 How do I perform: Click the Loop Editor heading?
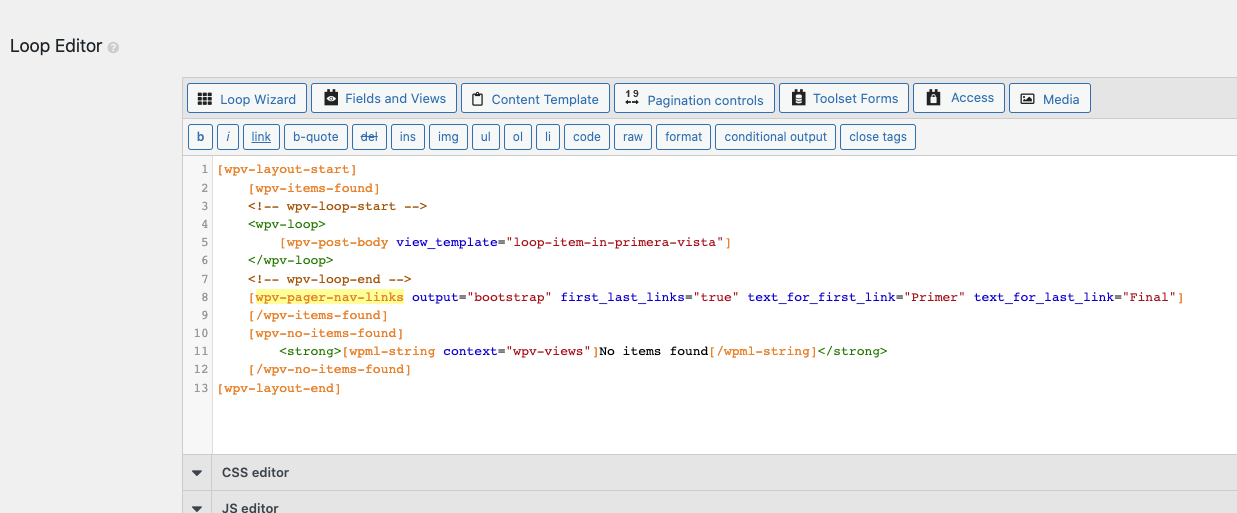click(56, 46)
